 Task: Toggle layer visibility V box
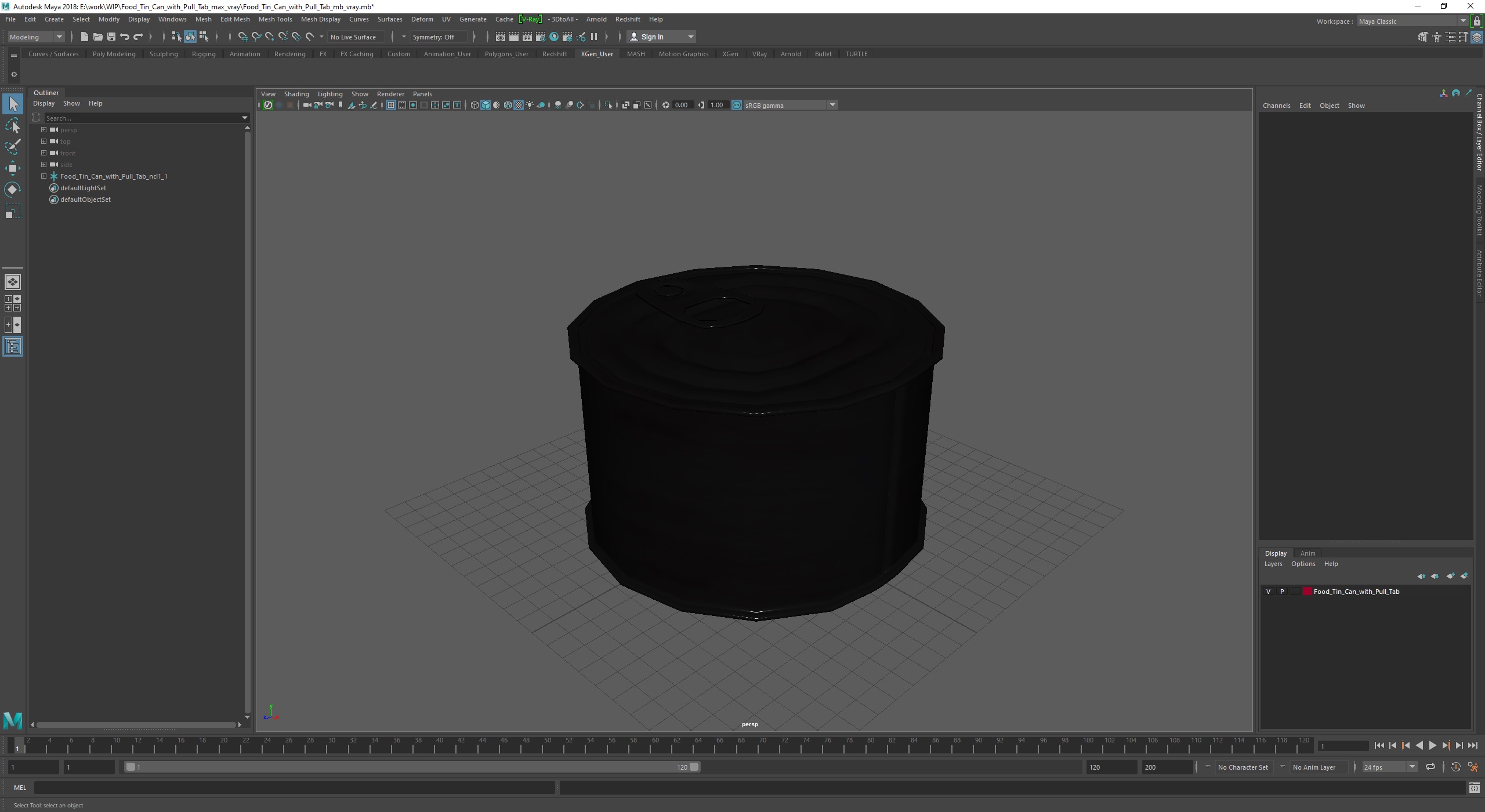click(1268, 592)
